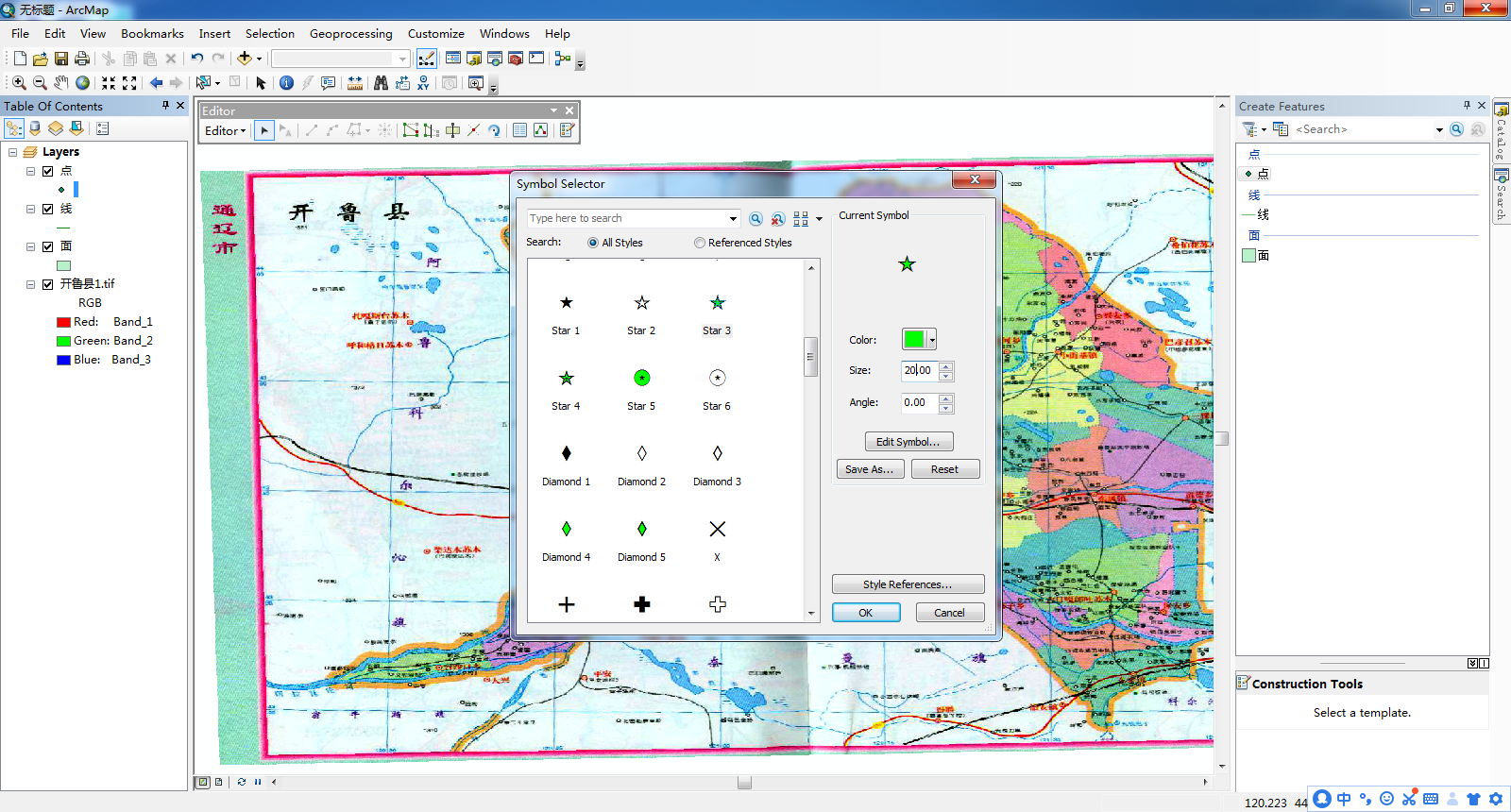Switch to List By Visibility view
The height and width of the screenshot is (812, 1511).
(56, 128)
